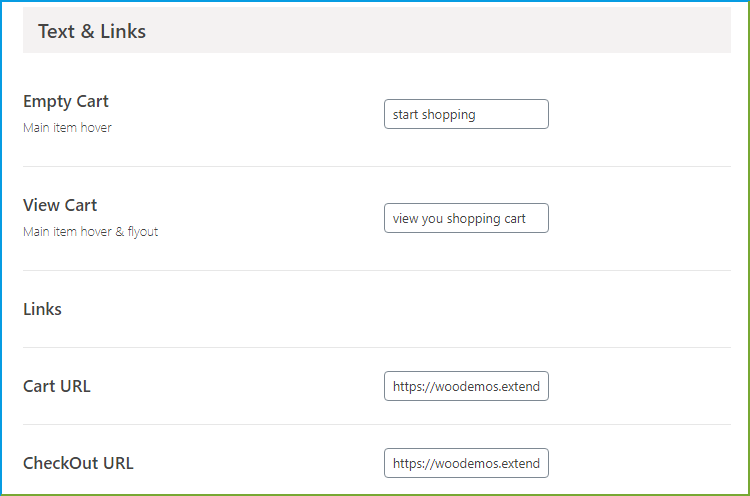This screenshot has width=750, height=496.
Task: Select the Cart URL input box
Action: 466,386
